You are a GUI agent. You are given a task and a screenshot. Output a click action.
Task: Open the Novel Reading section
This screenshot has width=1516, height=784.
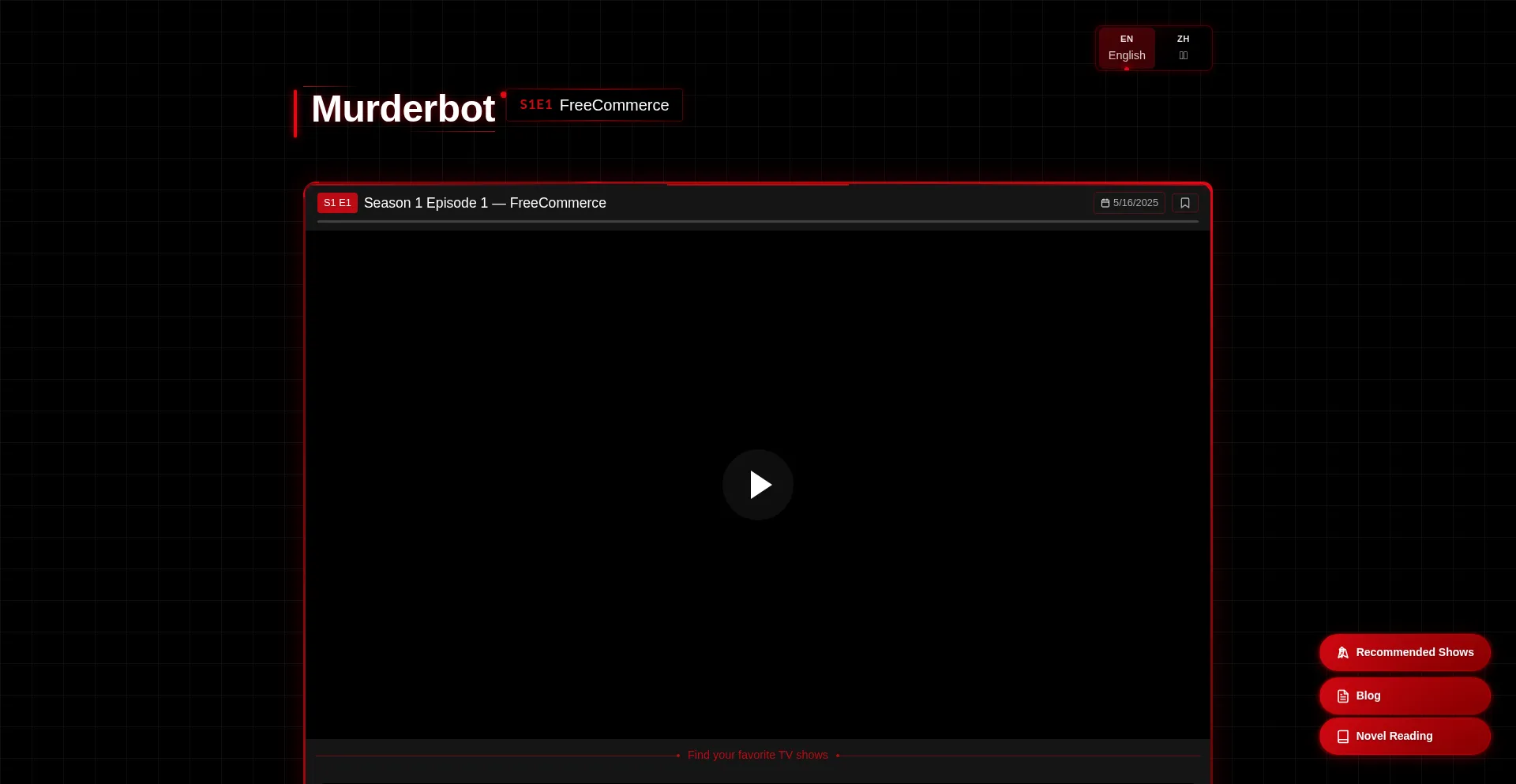pyautogui.click(x=1404, y=737)
